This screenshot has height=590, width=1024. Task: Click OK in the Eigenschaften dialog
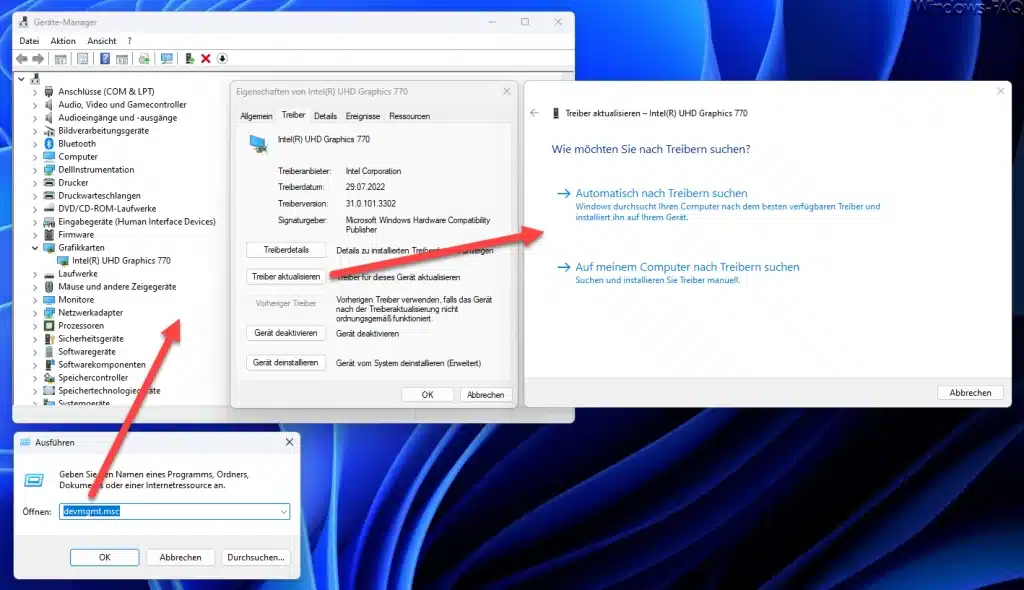[427, 395]
